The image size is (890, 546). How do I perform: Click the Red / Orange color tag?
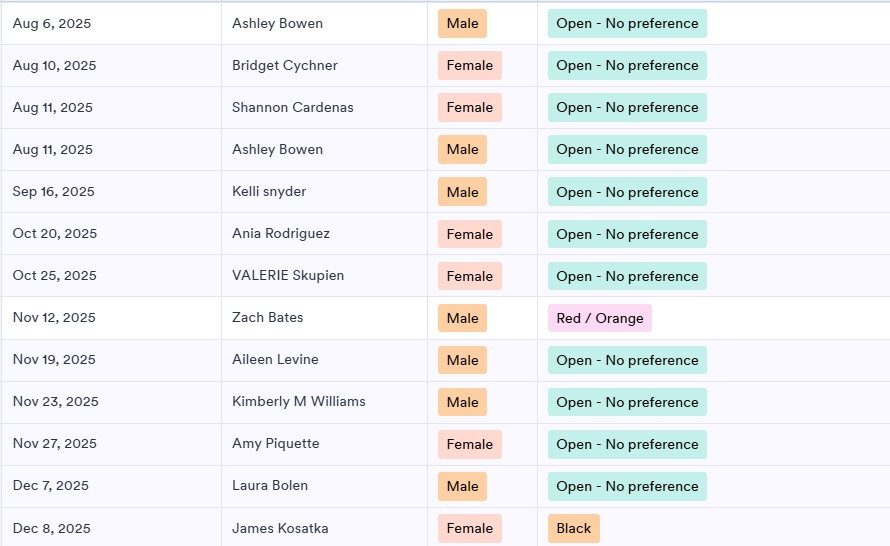pyautogui.click(x=599, y=318)
